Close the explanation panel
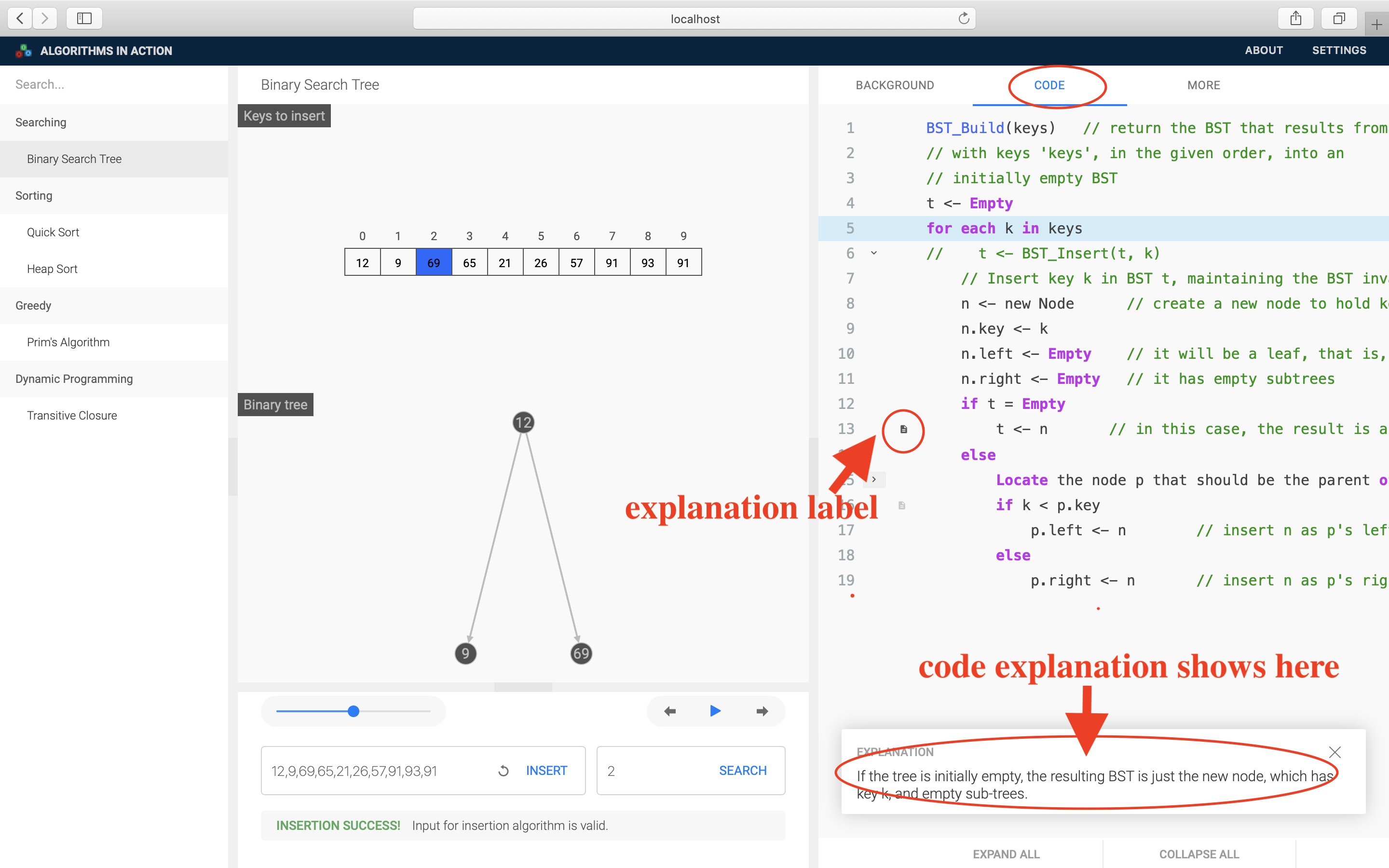Image resolution: width=1389 pixels, height=868 pixels. tap(1335, 752)
